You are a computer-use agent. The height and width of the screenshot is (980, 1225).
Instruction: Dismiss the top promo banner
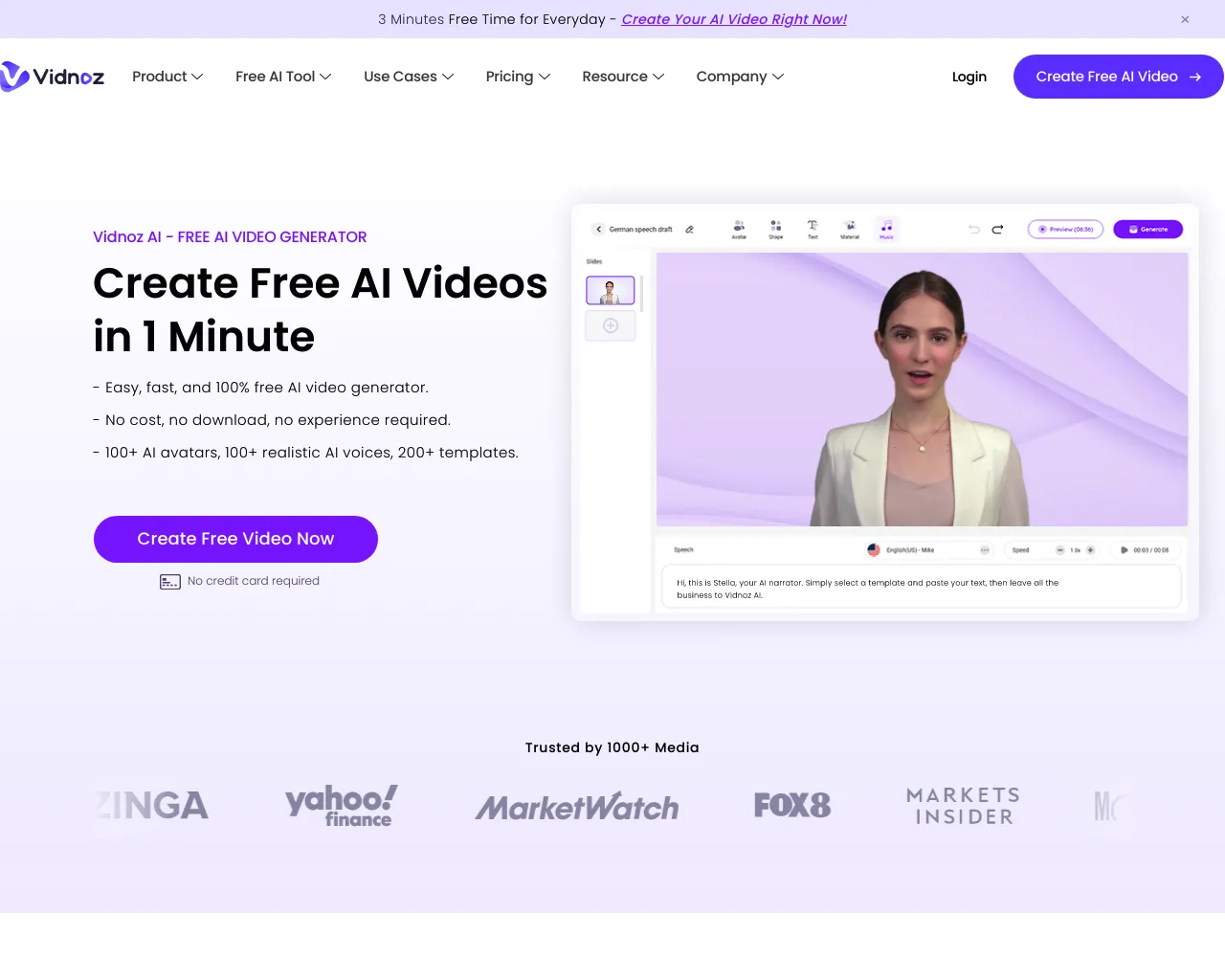coord(1185,19)
